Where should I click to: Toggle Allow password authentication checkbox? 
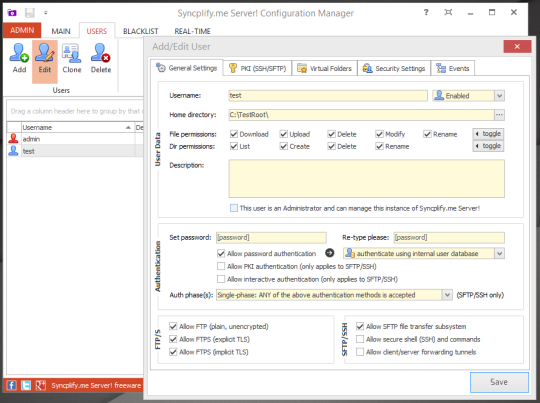click(x=221, y=254)
